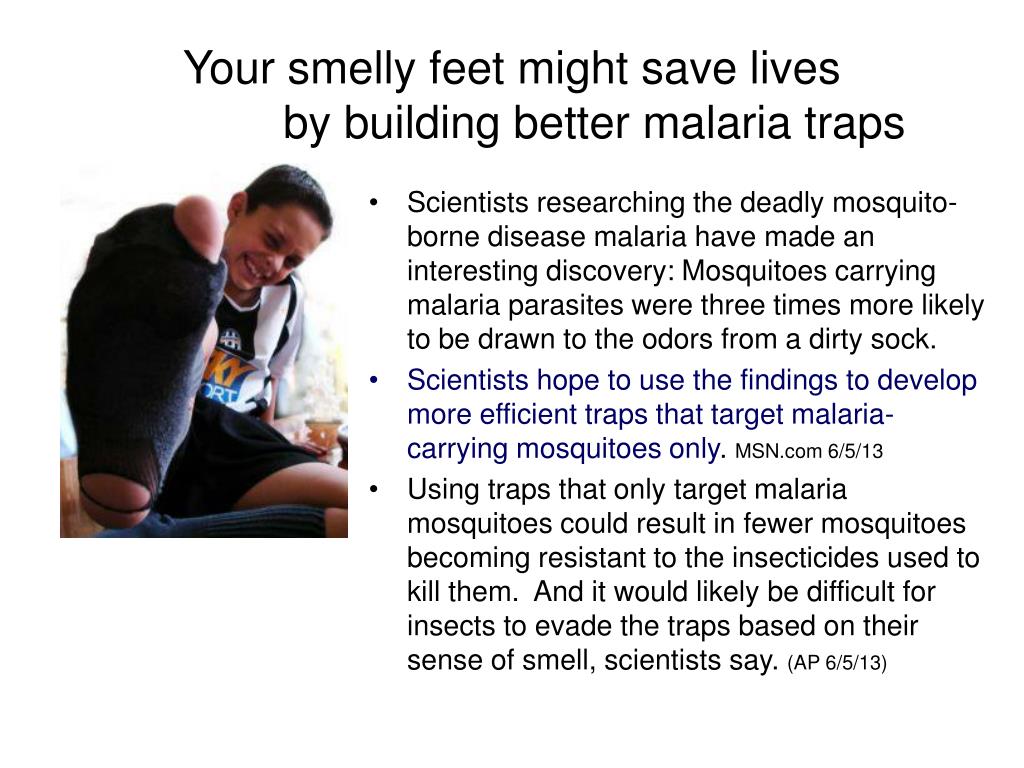
Task: Click the blue text 'carrying mosquitoes only.'
Action: [x=566, y=449]
